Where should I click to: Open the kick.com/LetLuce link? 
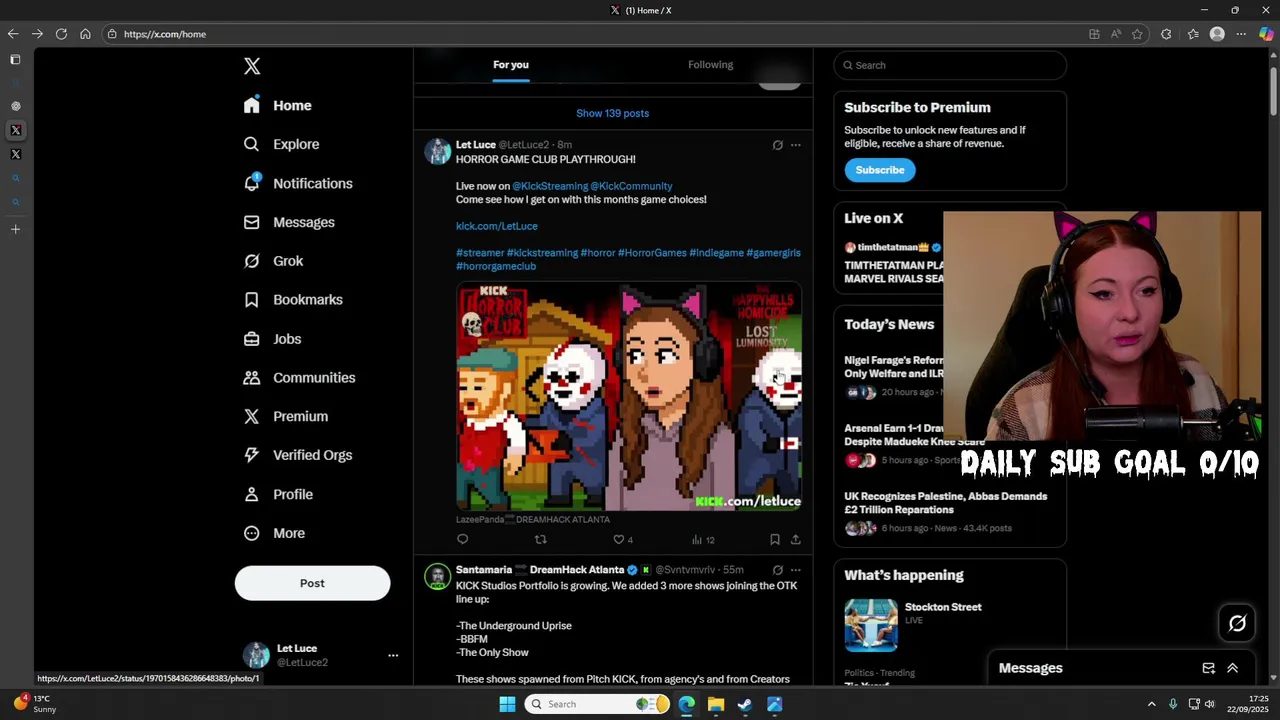[497, 226]
